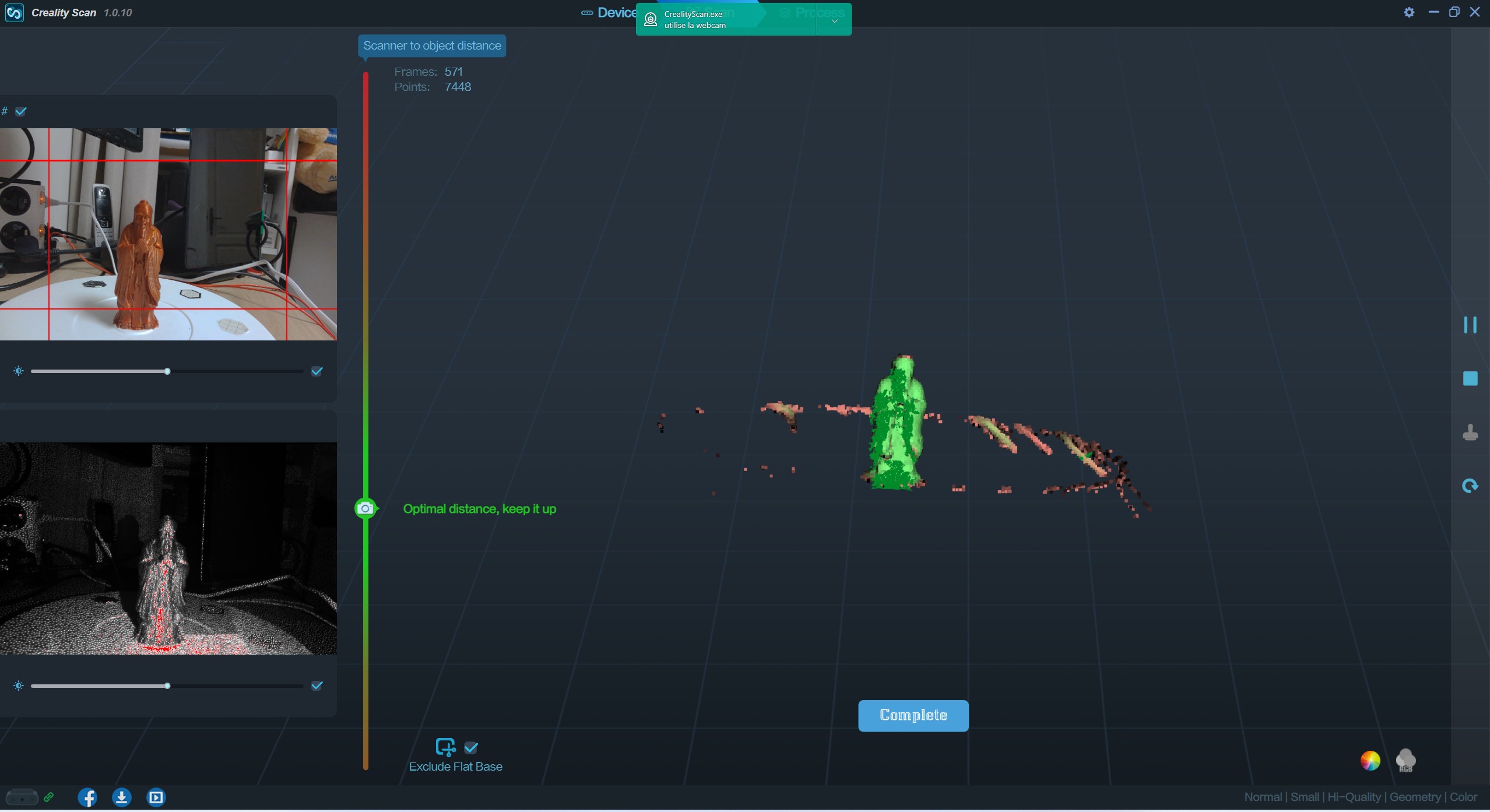The height and width of the screenshot is (812, 1490).
Task: Click the RGB camera preview image
Action: pyautogui.click(x=168, y=234)
